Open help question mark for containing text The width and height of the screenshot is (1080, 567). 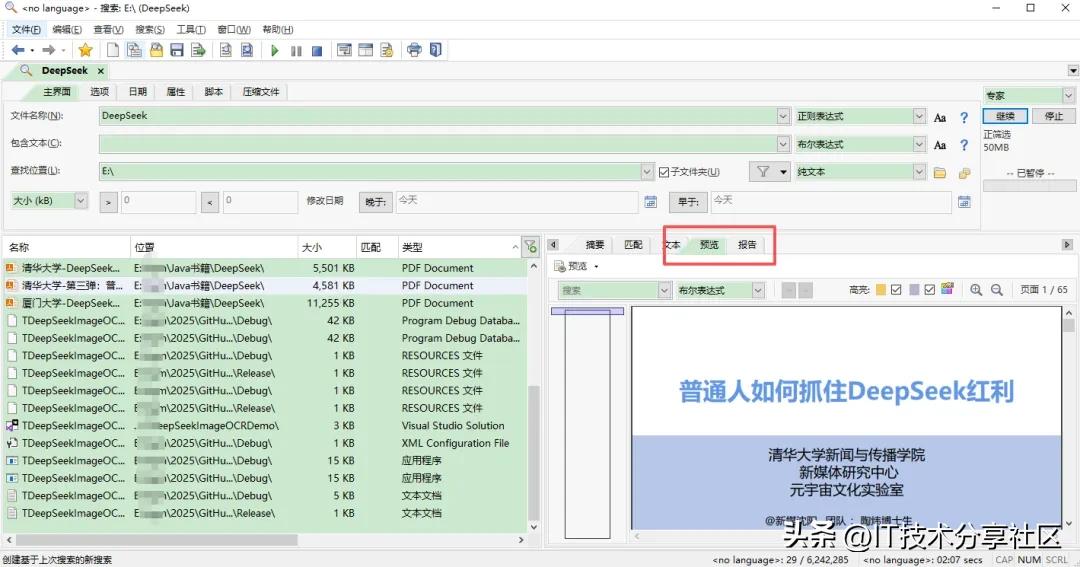pyautogui.click(x=964, y=145)
